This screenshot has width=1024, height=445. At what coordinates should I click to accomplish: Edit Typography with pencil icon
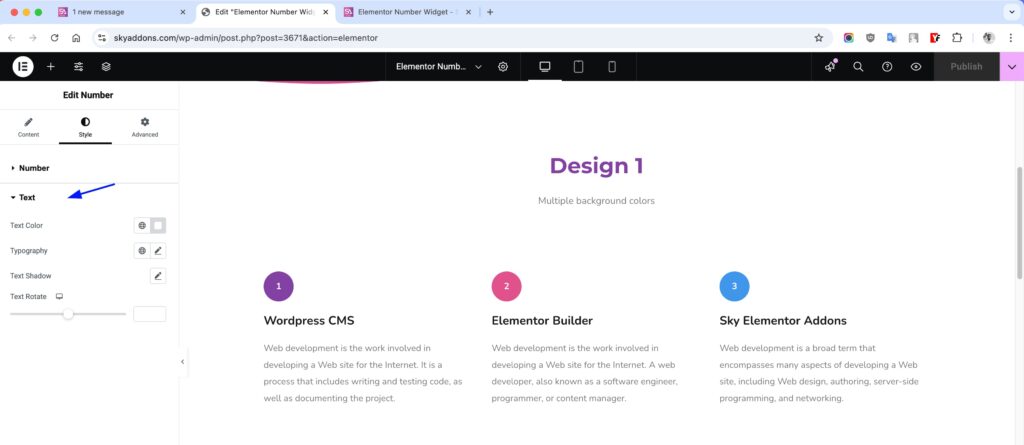(158, 250)
